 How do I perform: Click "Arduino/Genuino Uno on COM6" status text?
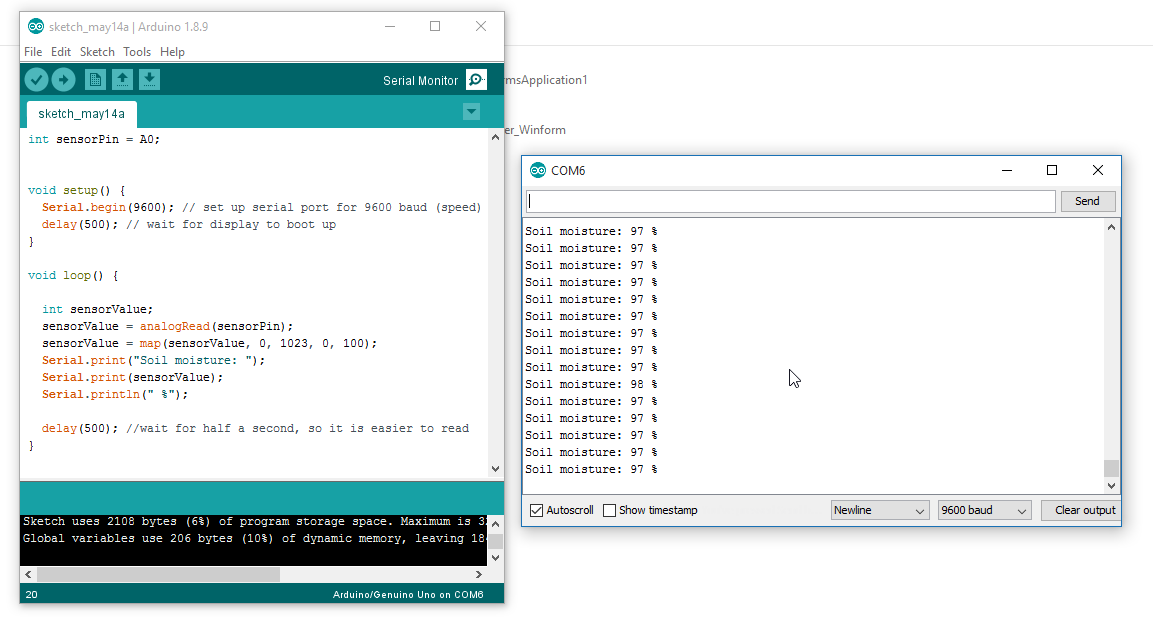408,595
